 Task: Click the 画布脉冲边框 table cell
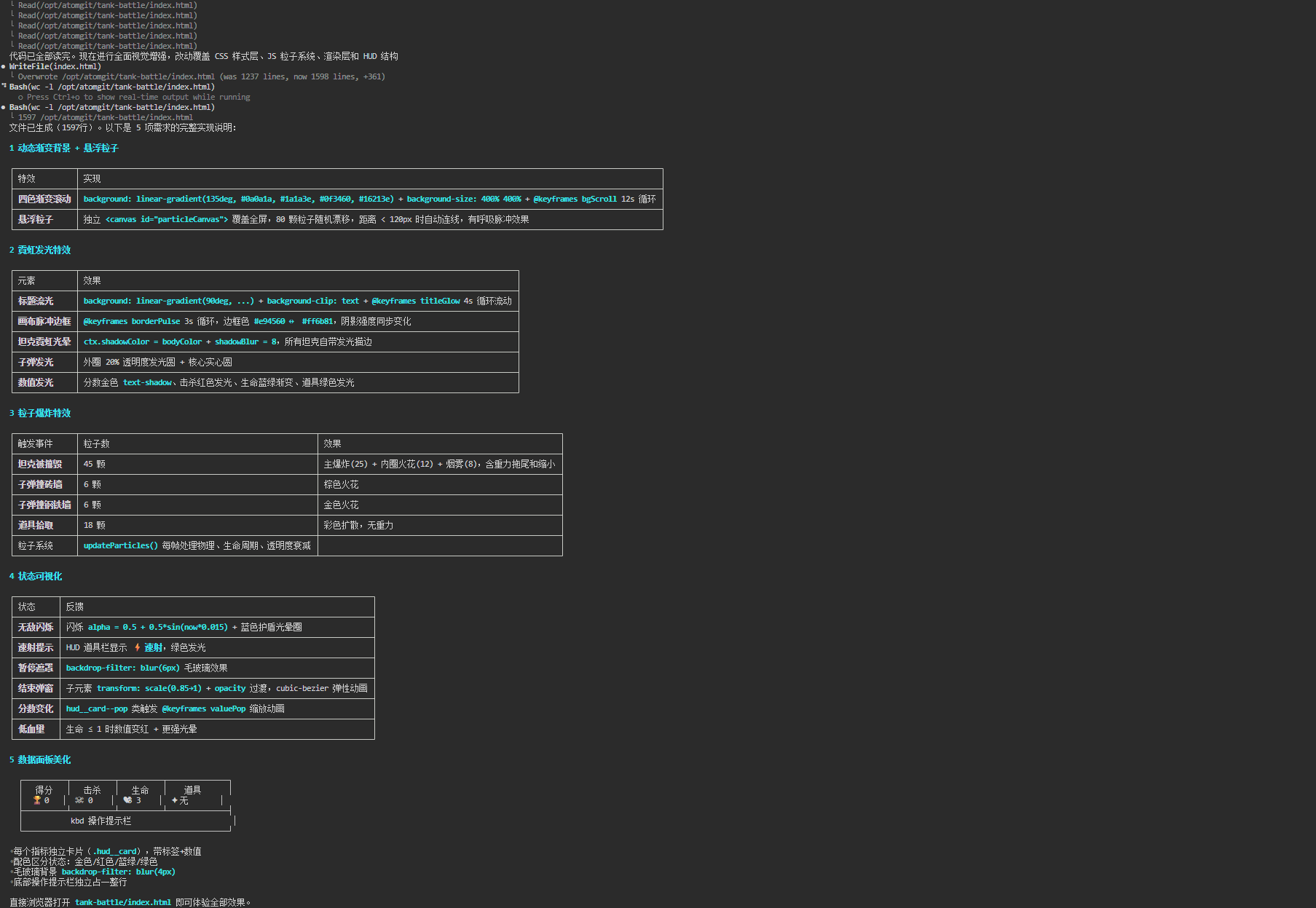point(44,321)
